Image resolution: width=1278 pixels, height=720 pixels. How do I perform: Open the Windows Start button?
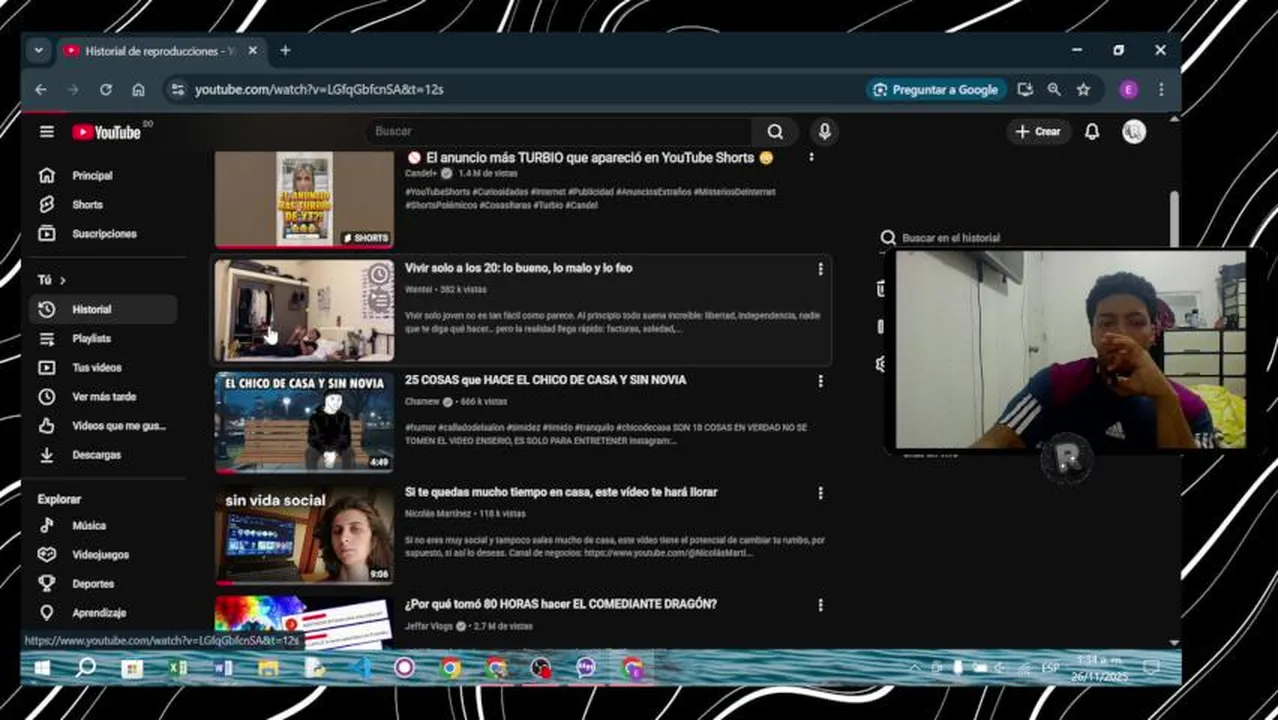click(42, 667)
